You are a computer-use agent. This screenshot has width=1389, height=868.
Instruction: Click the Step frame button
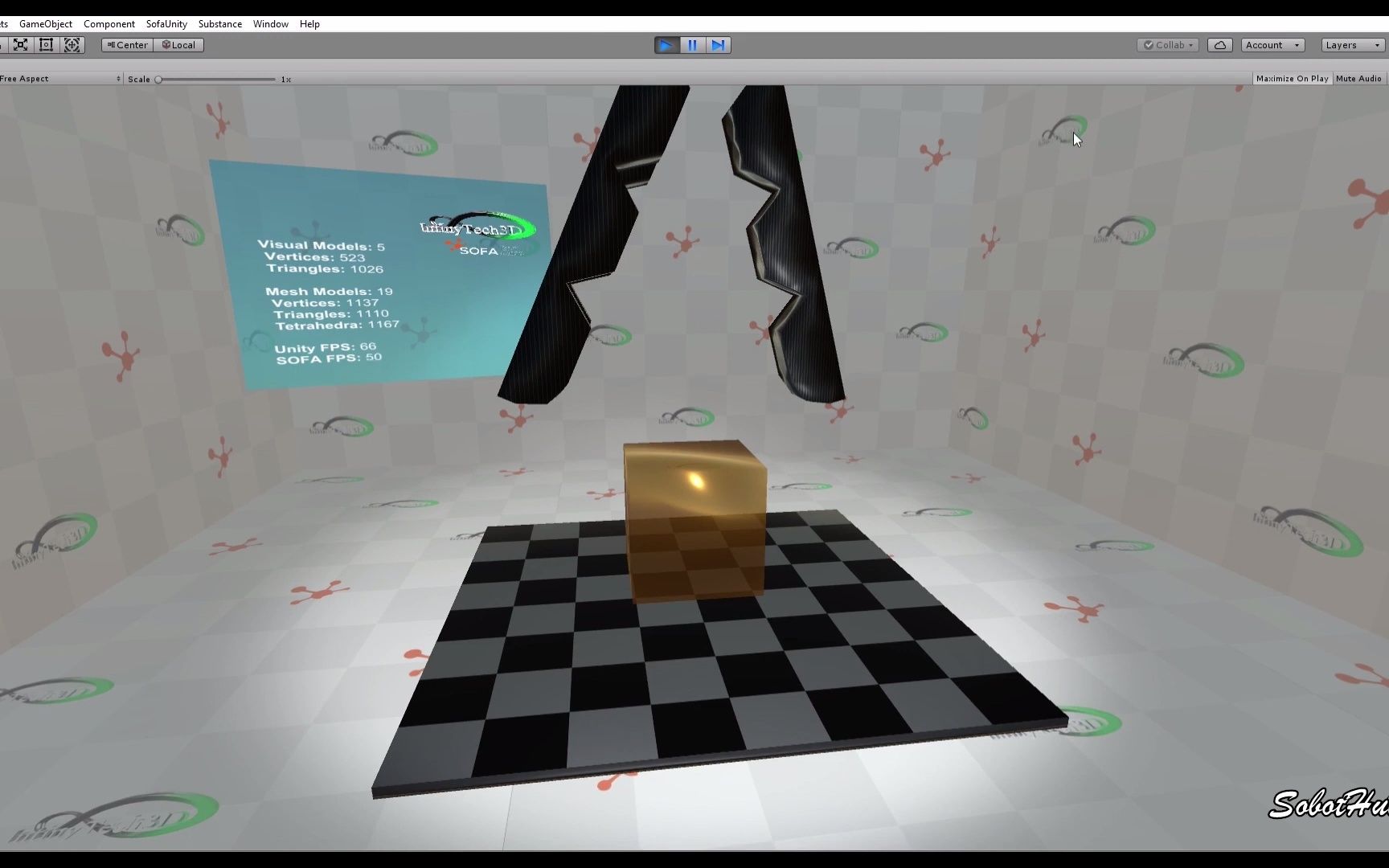(718, 45)
